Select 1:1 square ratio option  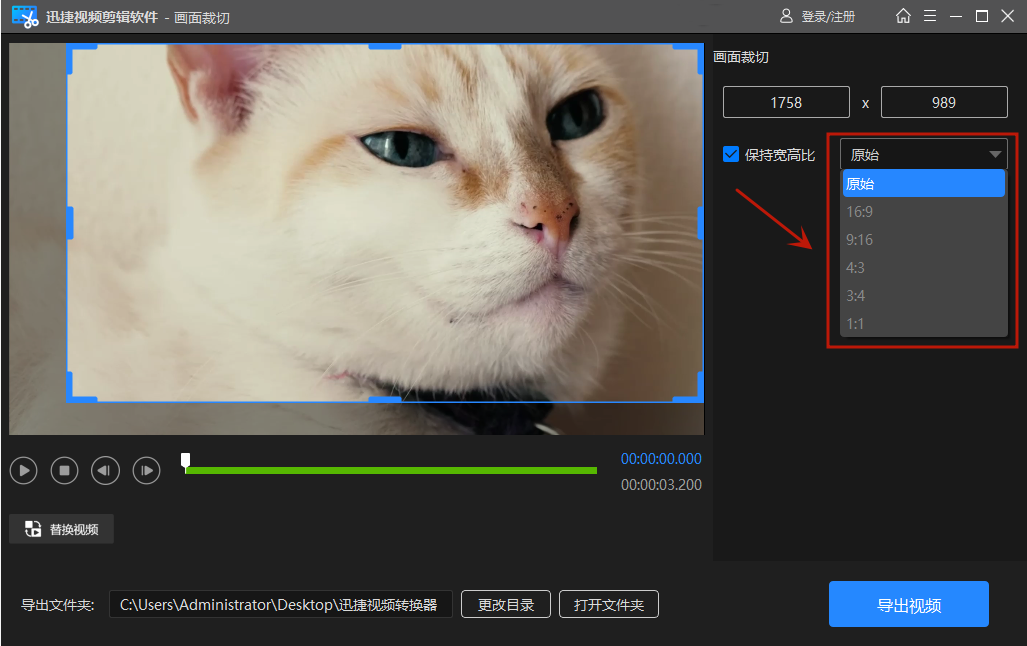pyautogui.click(x=855, y=324)
